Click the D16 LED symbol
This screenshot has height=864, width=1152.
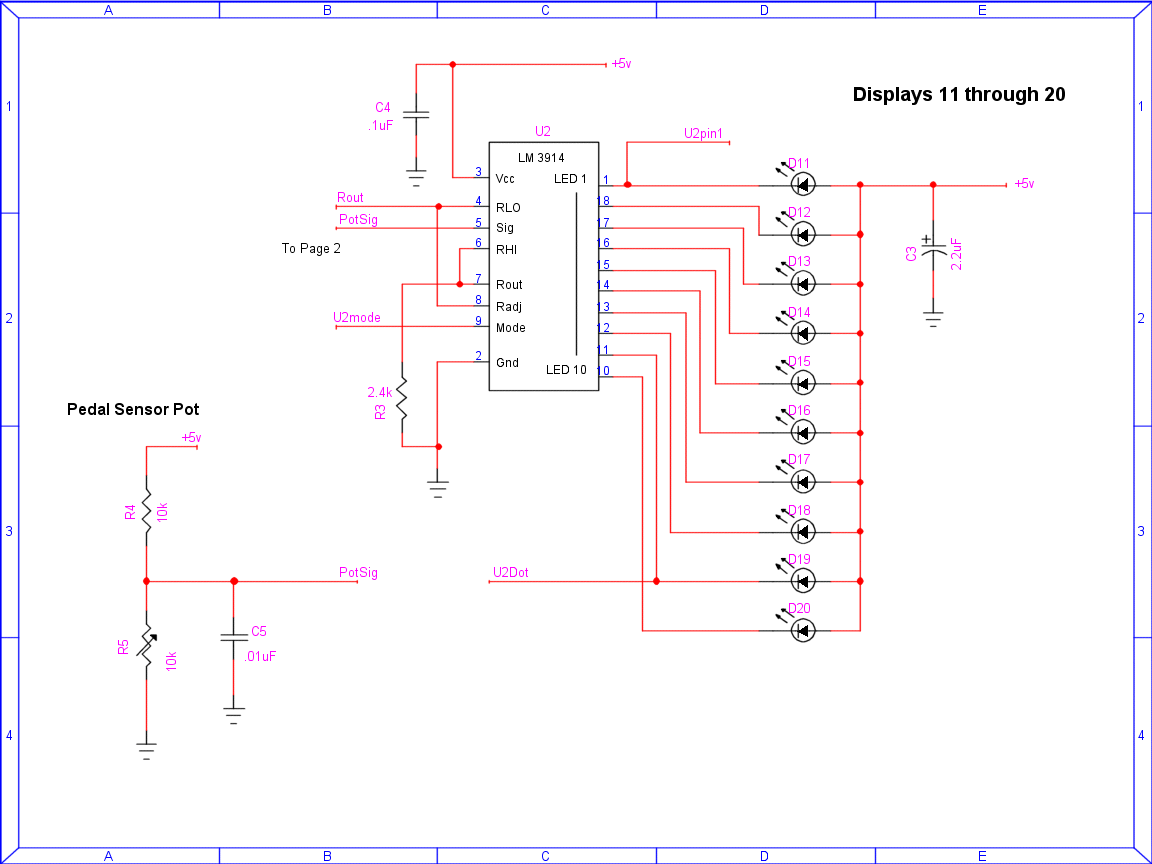coord(802,432)
